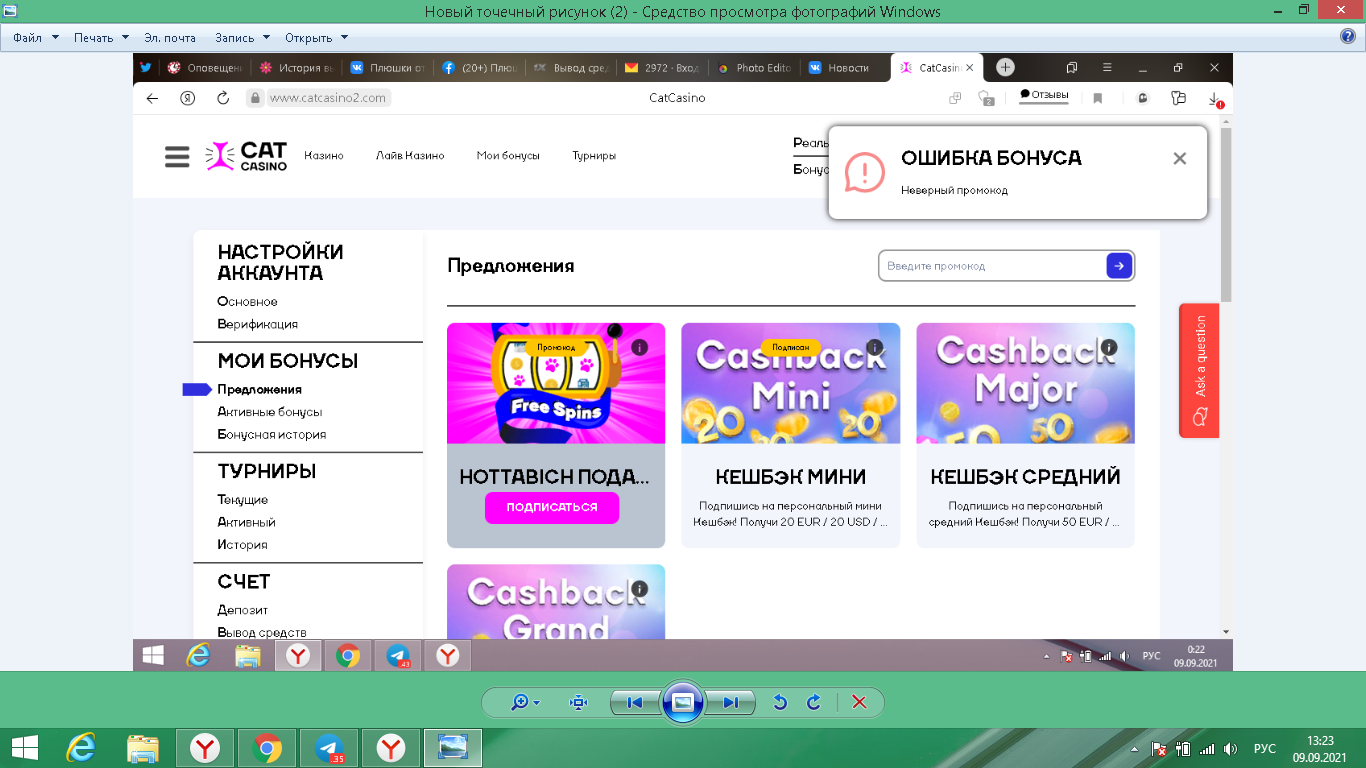Open info icon on Cashback Major card
1366x768 pixels.
(1110, 347)
